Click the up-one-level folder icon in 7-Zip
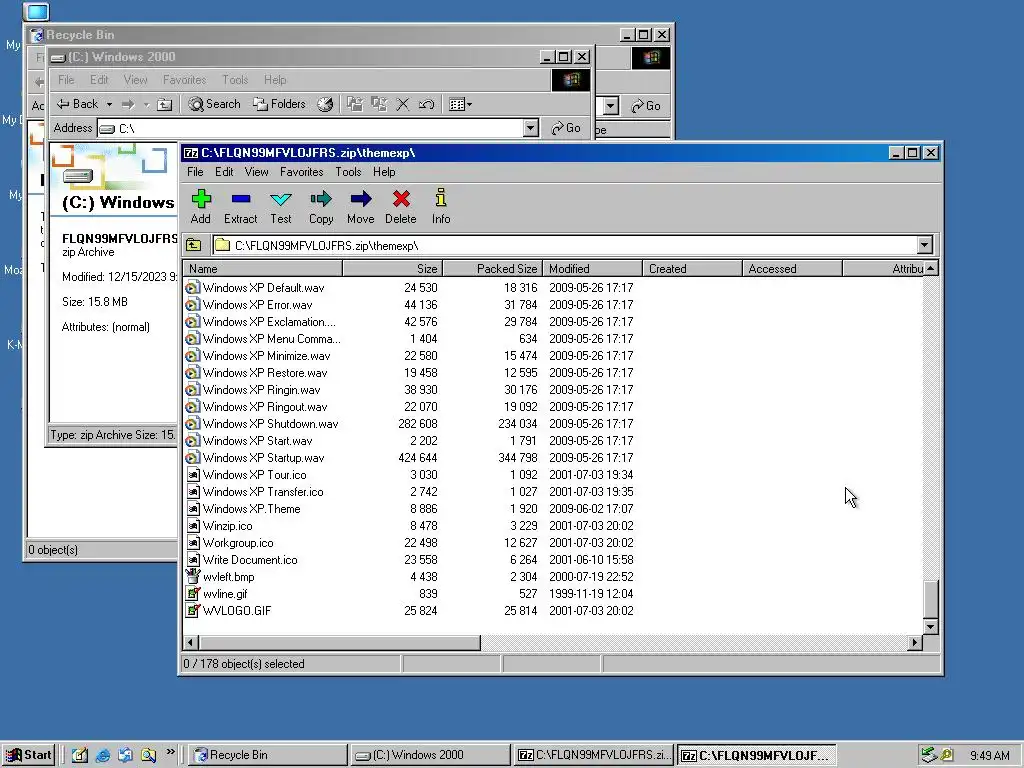Viewport: 1024px width, 768px height. pos(193,246)
